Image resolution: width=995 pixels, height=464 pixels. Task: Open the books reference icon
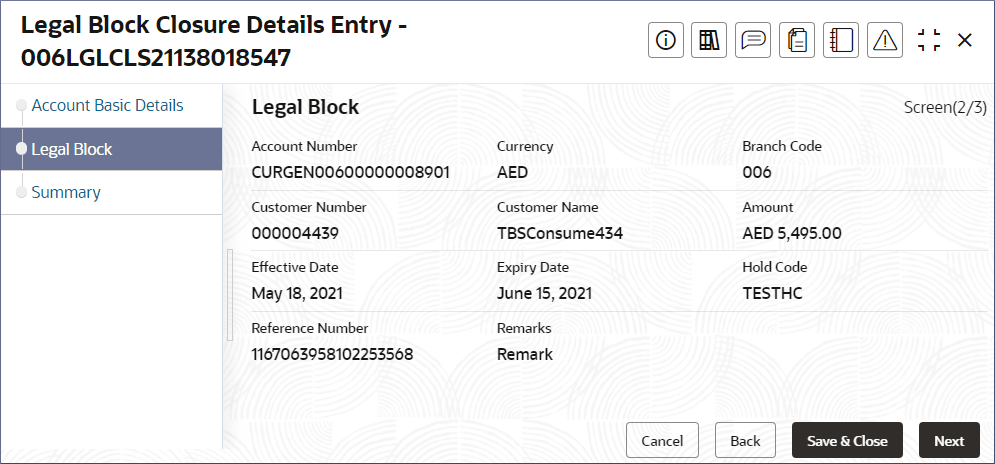(x=709, y=41)
